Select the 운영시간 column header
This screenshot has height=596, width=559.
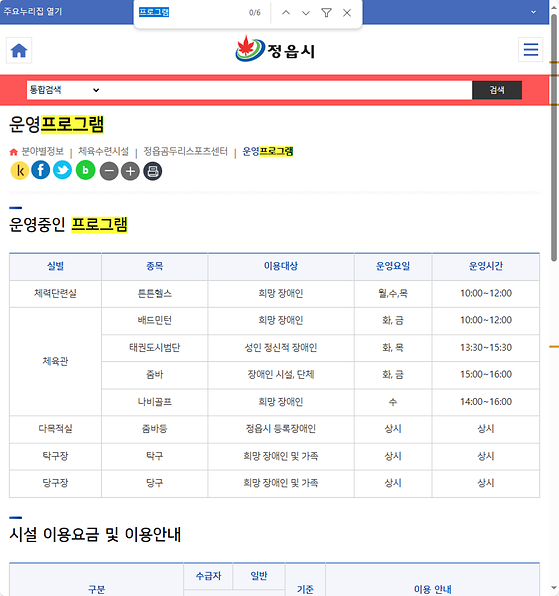[x=486, y=266]
